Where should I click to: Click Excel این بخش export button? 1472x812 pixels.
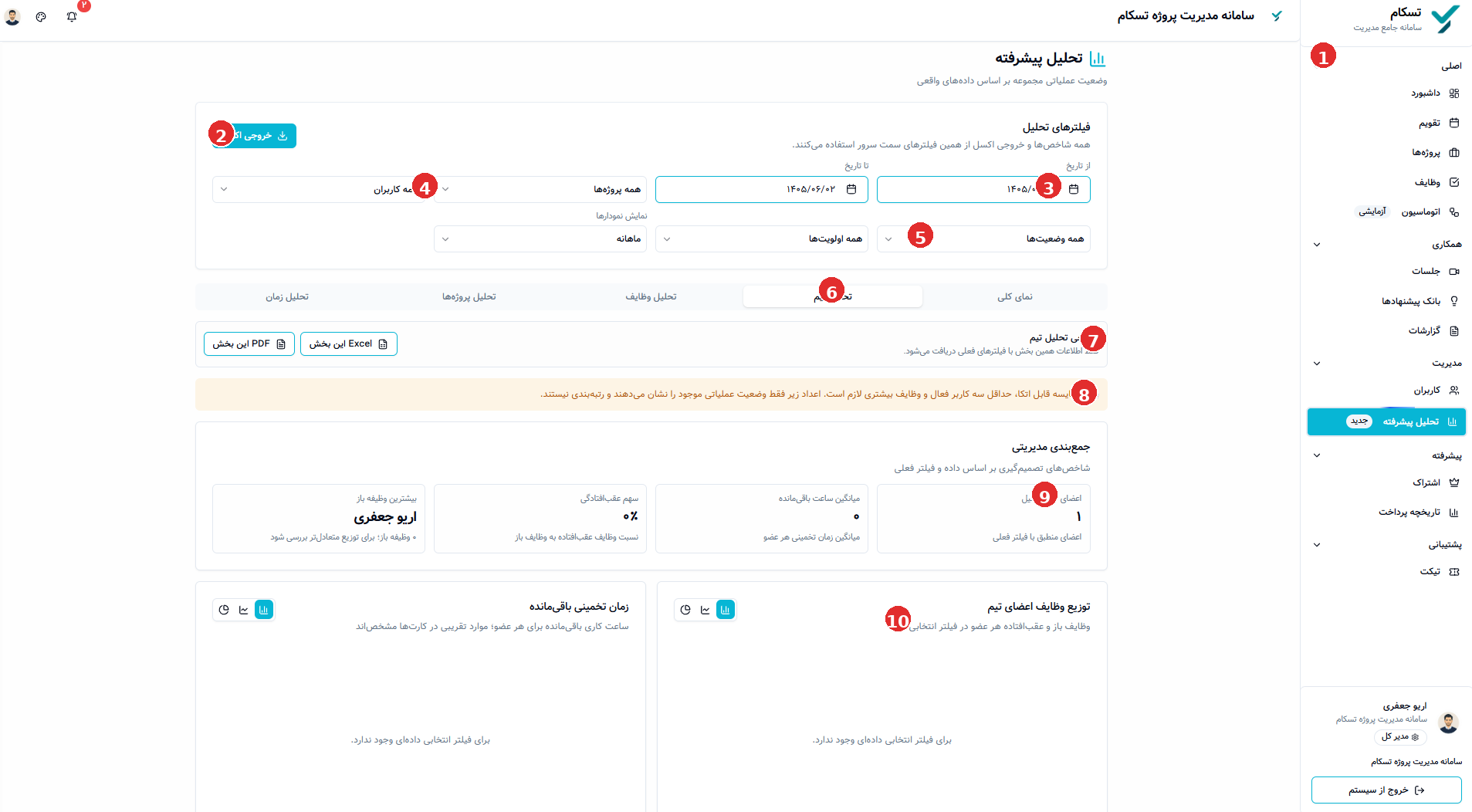click(x=349, y=343)
